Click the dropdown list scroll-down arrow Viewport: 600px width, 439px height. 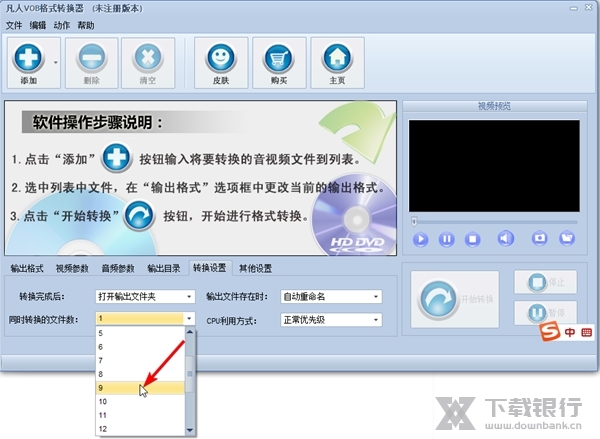point(190,431)
